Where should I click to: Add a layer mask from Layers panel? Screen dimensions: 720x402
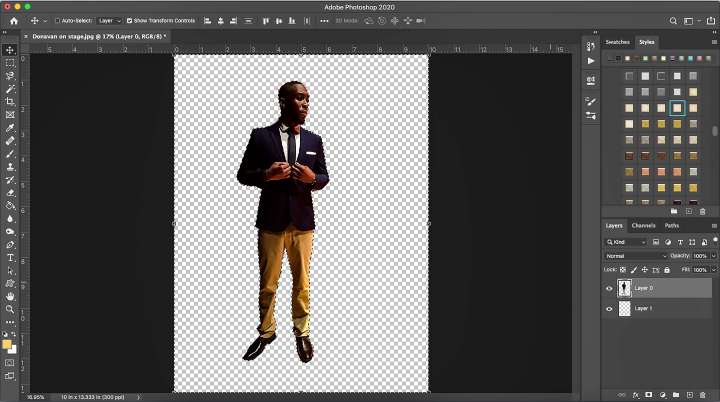click(x=648, y=395)
